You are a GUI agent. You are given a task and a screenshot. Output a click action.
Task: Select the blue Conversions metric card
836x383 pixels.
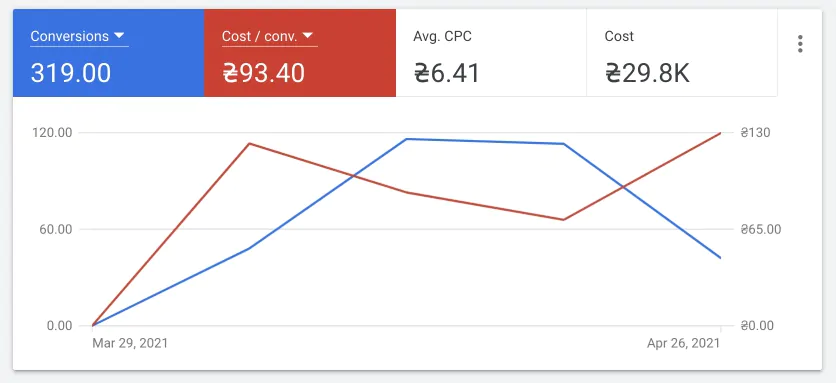coord(109,53)
